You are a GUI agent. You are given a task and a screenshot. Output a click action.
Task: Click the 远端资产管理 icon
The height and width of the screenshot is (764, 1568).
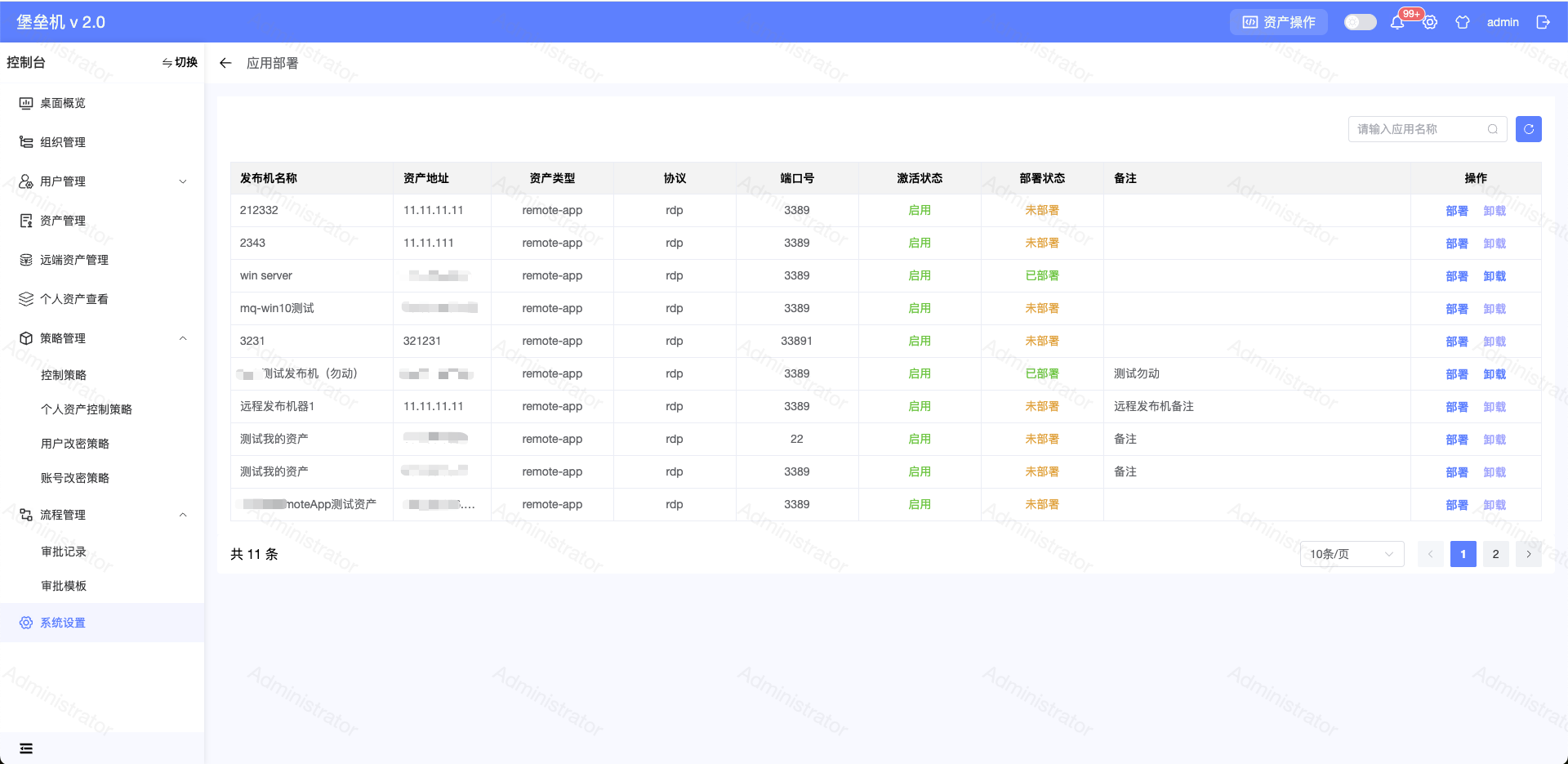tap(26, 260)
